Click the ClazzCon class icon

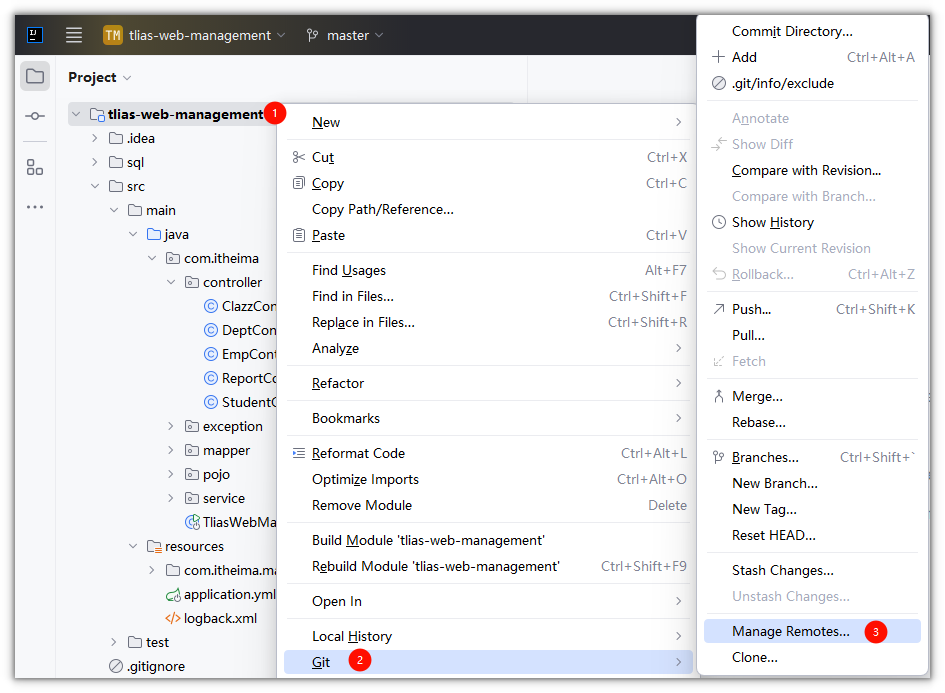[x=210, y=306]
